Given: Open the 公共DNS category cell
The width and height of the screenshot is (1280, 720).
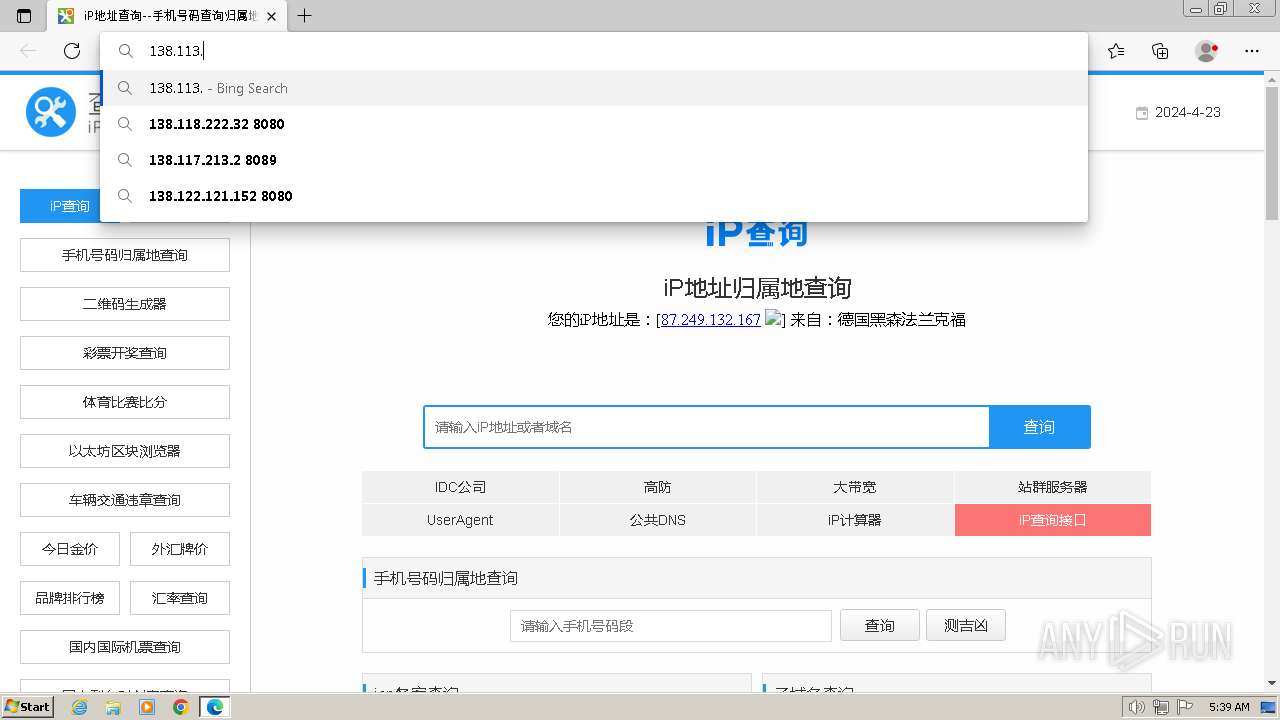Looking at the screenshot, I should click(x=657, y=520).
